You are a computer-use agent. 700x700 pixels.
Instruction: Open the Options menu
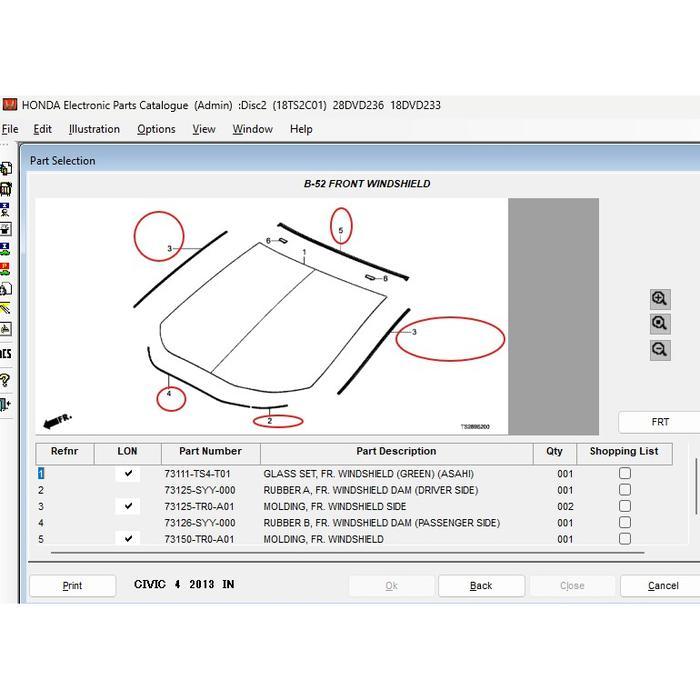[x=156, y=129]
